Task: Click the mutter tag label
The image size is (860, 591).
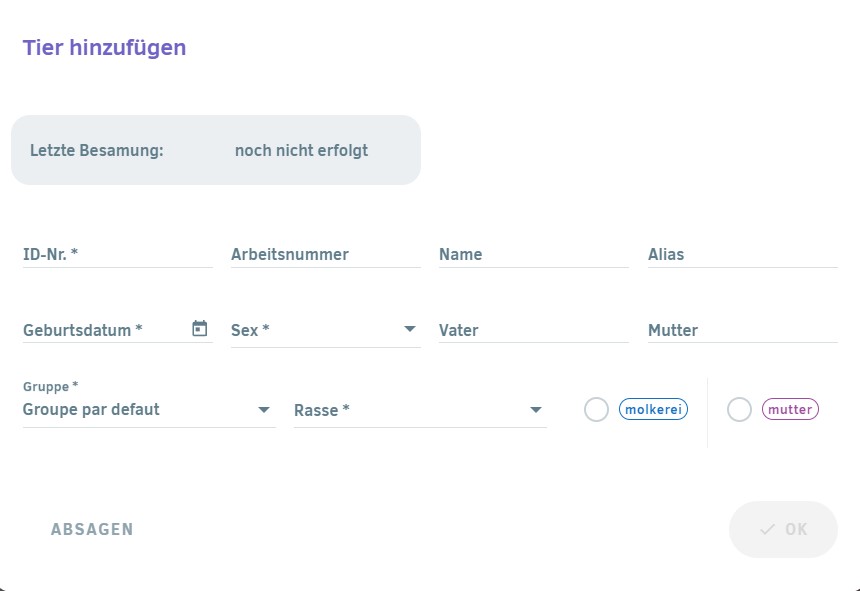Action: pyautogui.click(x=790, y=410)
